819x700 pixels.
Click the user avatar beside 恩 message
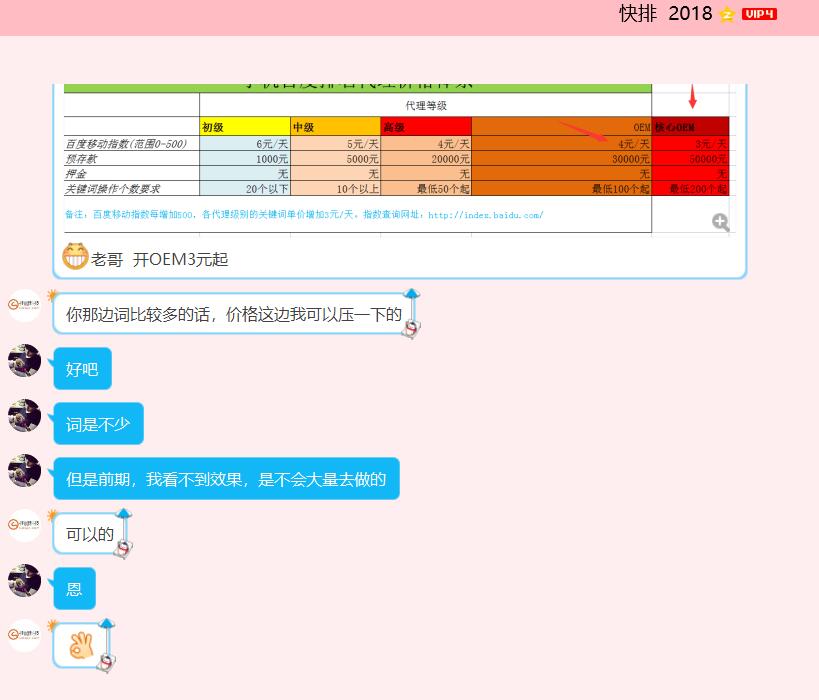[x=24, y=580]
